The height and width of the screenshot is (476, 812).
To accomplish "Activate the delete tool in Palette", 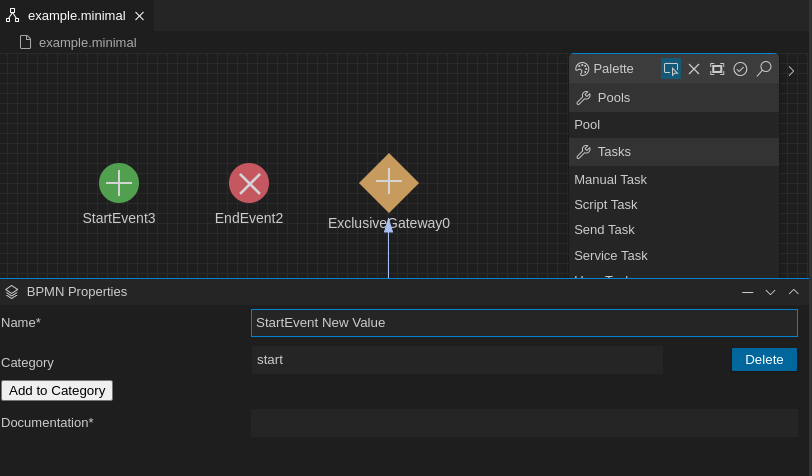I will [x=694, y=69].
